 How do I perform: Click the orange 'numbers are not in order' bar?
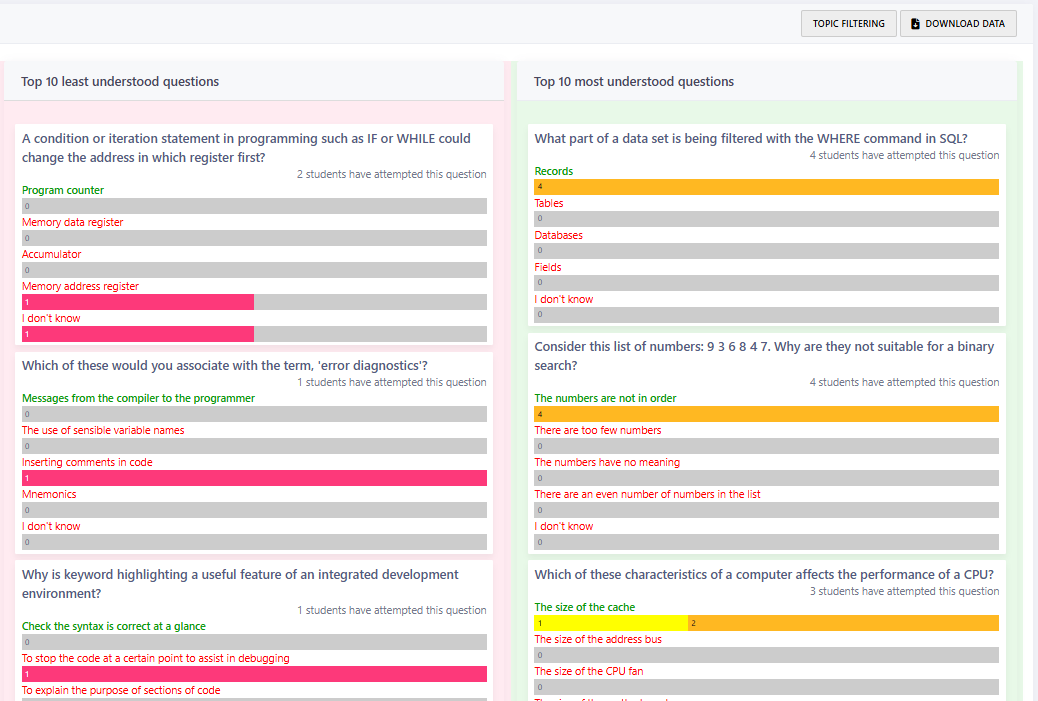click(x=766, y=414)
